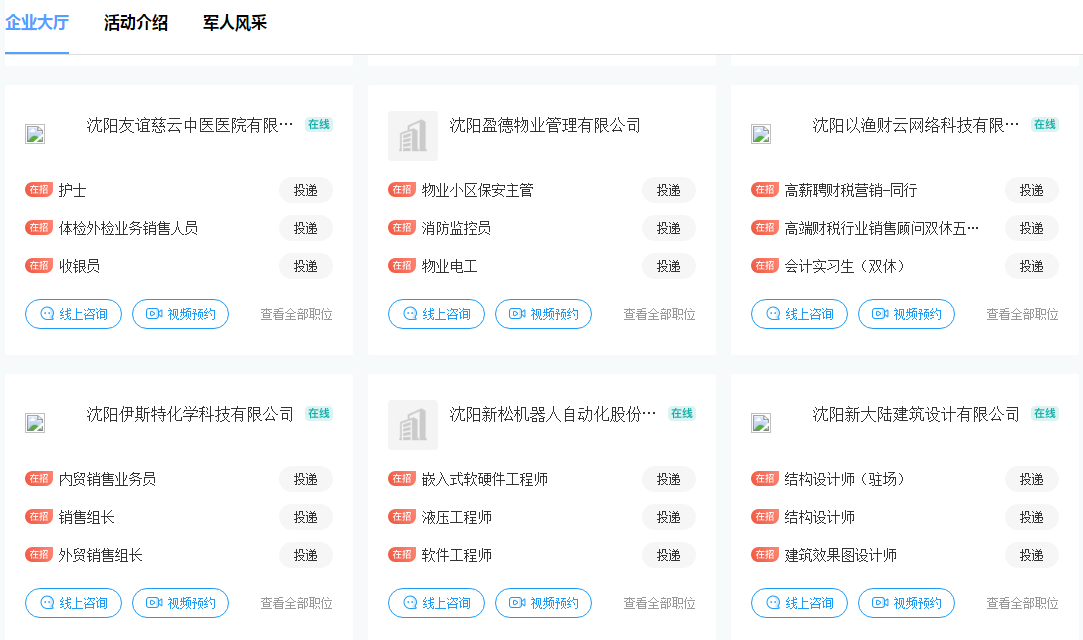Screen dimensions: 1083x640
Task: Open the 活动介绍 tab
Action: pos(136,23)
